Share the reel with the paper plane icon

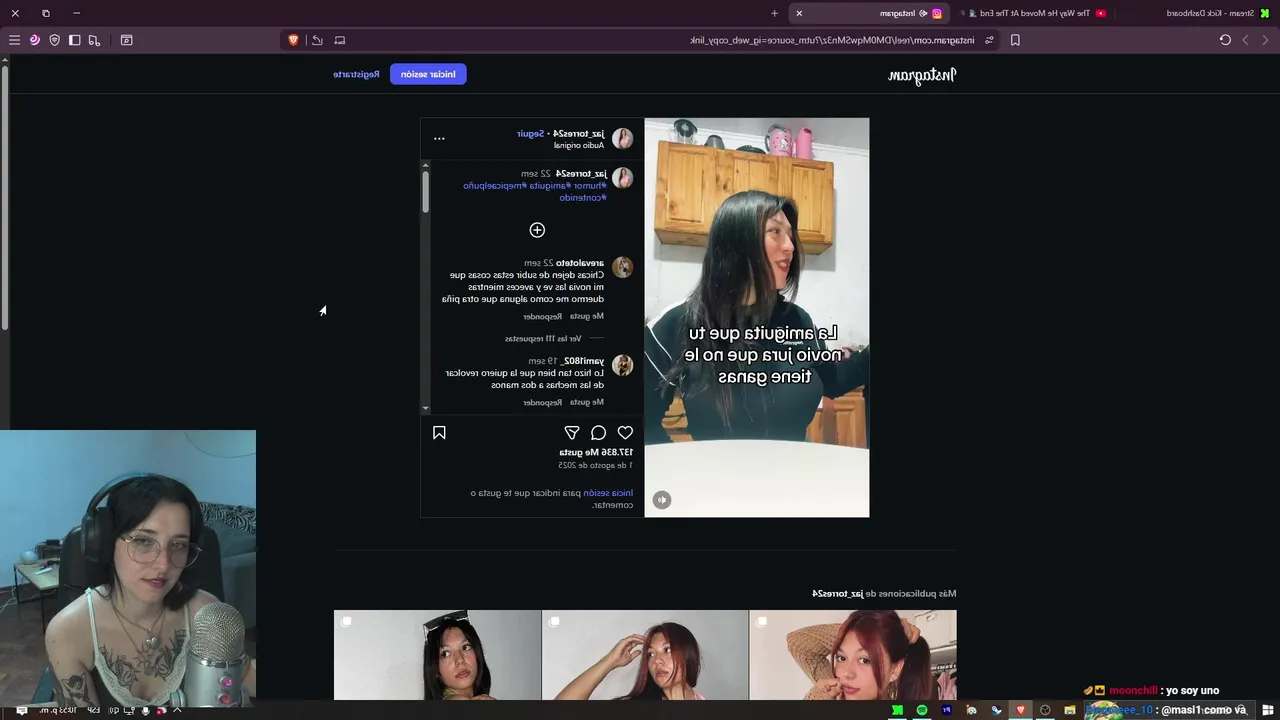tap(572, 433)
